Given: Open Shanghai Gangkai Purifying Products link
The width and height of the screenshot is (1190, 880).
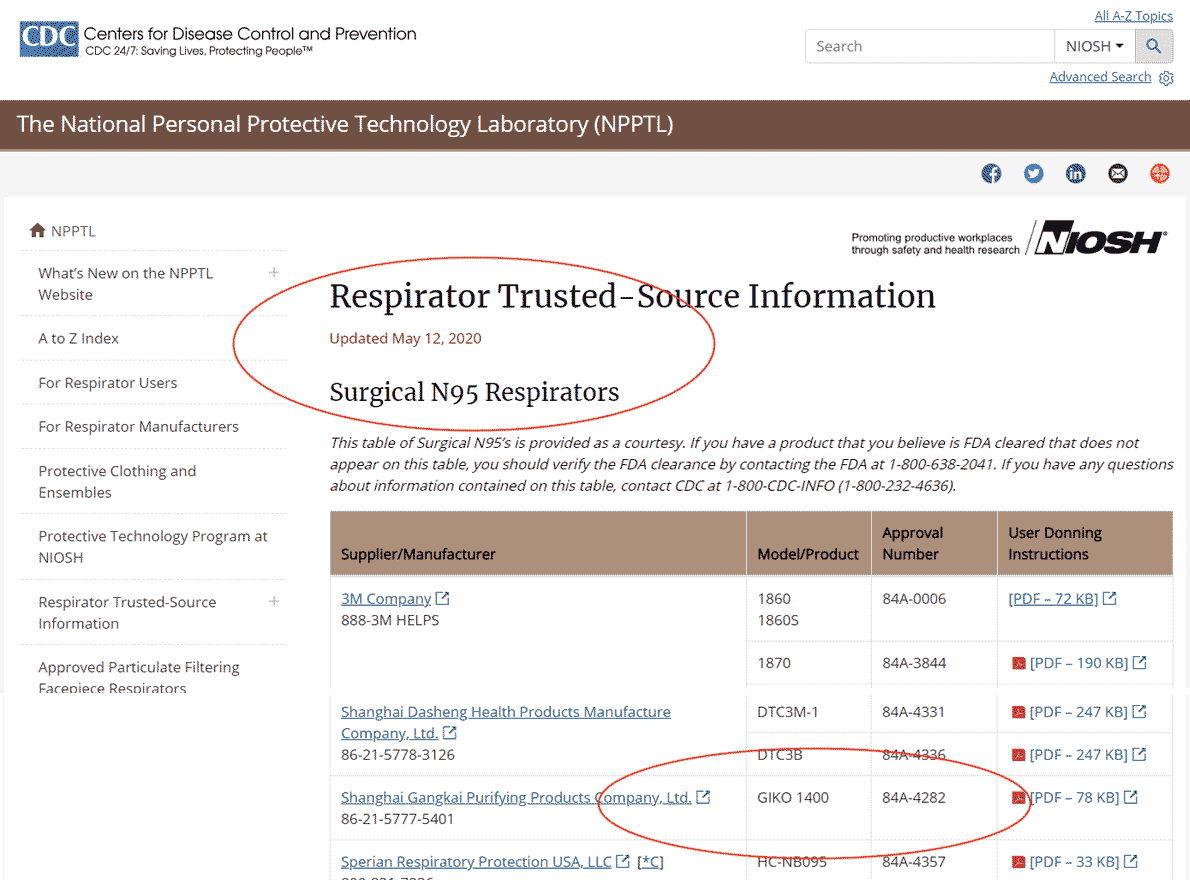Looking at the screenshot, I should 516,797.
